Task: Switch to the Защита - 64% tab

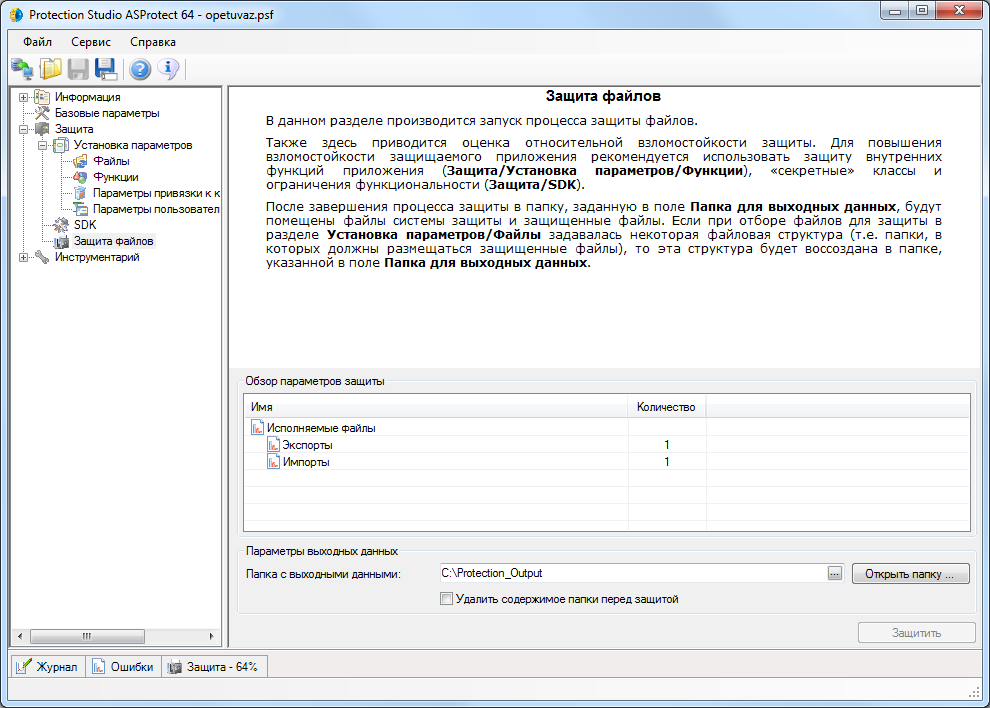Action: [214, 666]
